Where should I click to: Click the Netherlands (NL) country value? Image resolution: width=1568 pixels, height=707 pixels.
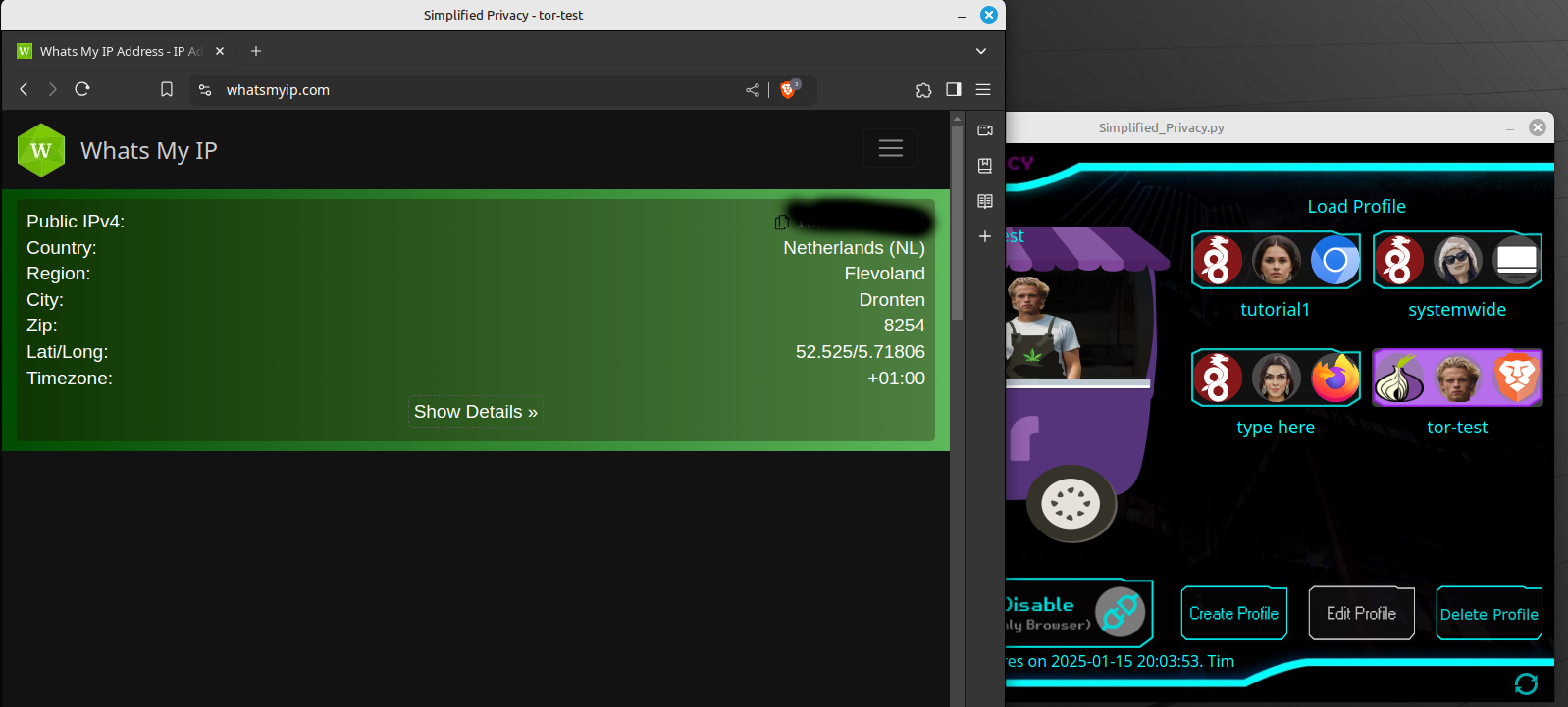click(854, 248)
